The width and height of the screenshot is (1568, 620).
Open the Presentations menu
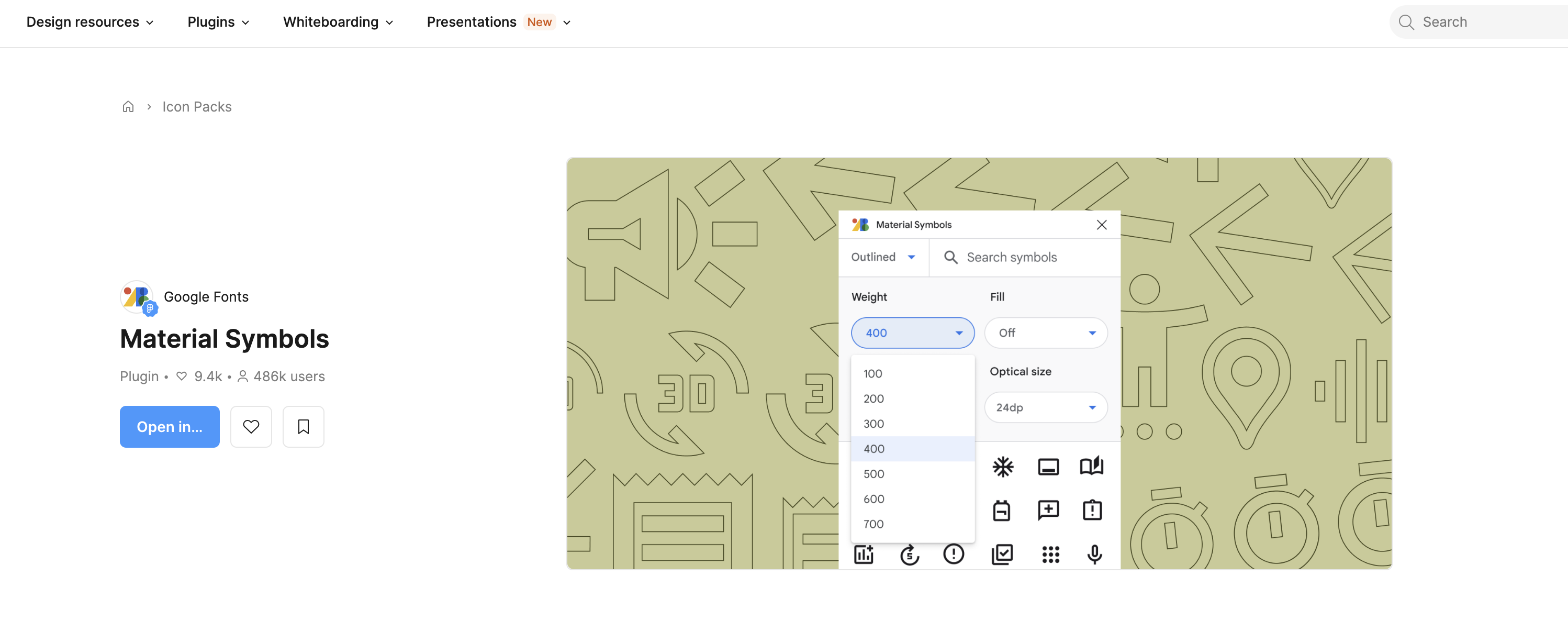pos(499,22)
